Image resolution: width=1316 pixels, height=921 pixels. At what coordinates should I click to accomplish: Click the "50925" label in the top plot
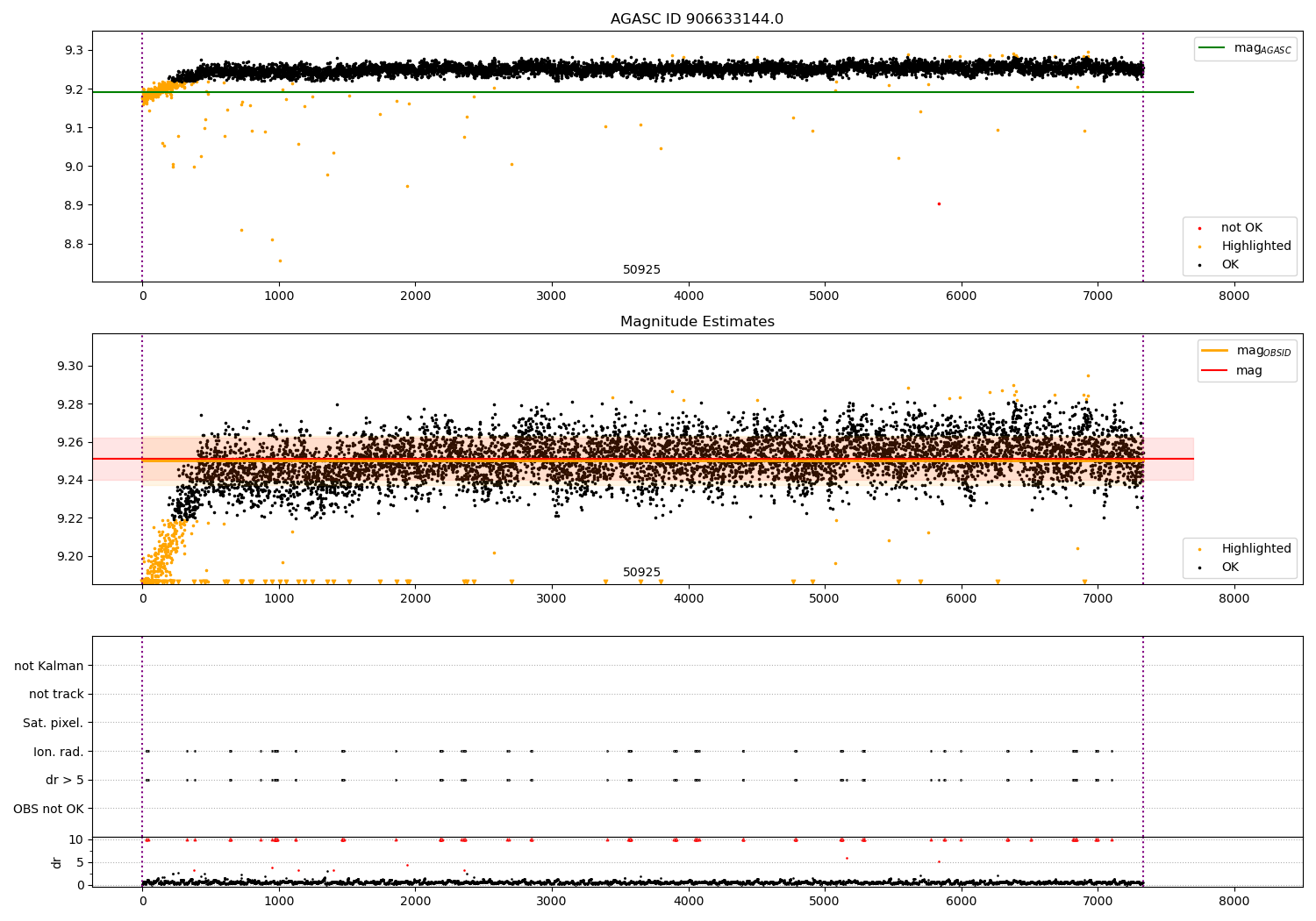(x=641, y=270)
